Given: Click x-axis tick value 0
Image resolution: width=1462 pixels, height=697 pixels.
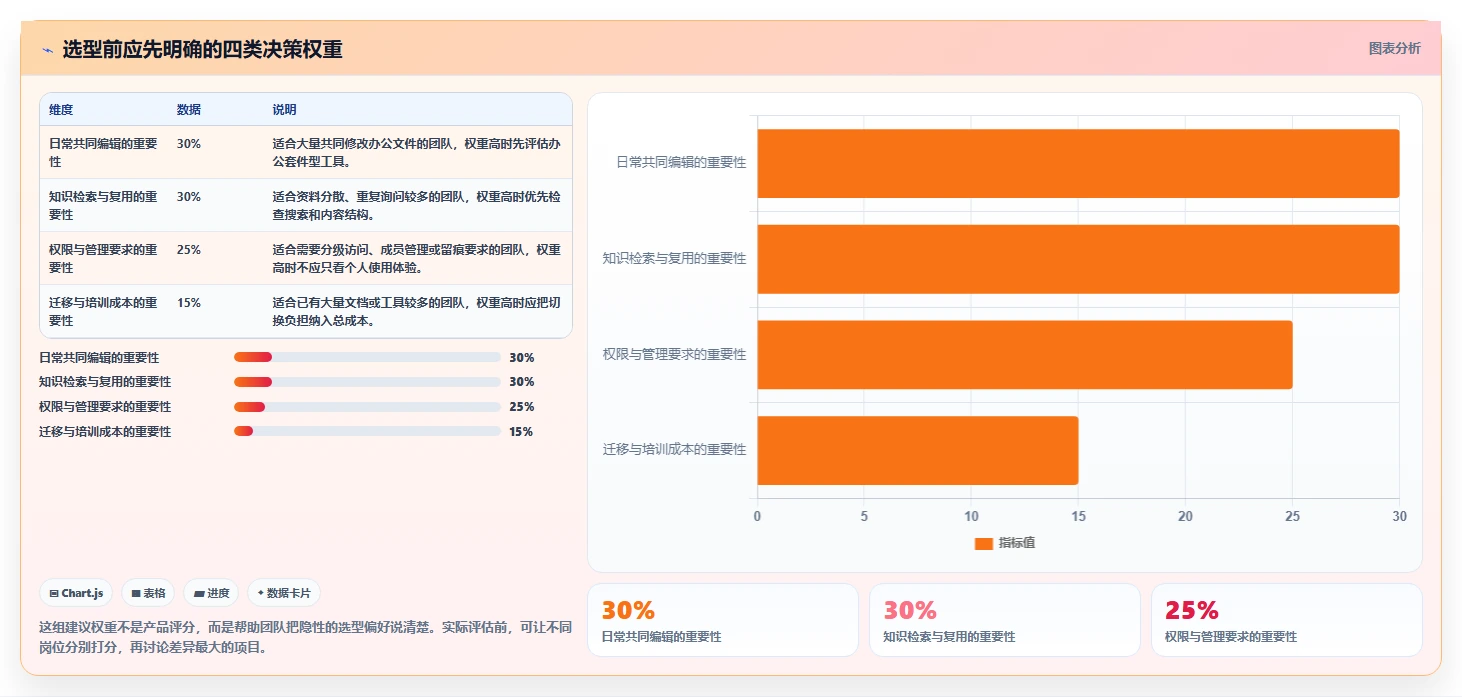Looking at the screenshot, I should [x=757, y=517].
